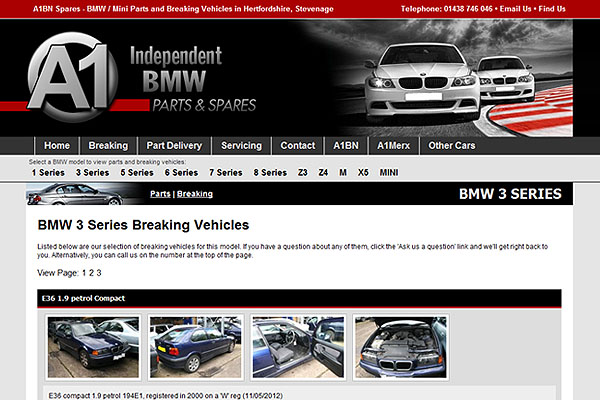The height and width of the screenshot is (400, 600).
Task: Click the 'BMW 3 SERIES' banner title
Action: [510, 194]
